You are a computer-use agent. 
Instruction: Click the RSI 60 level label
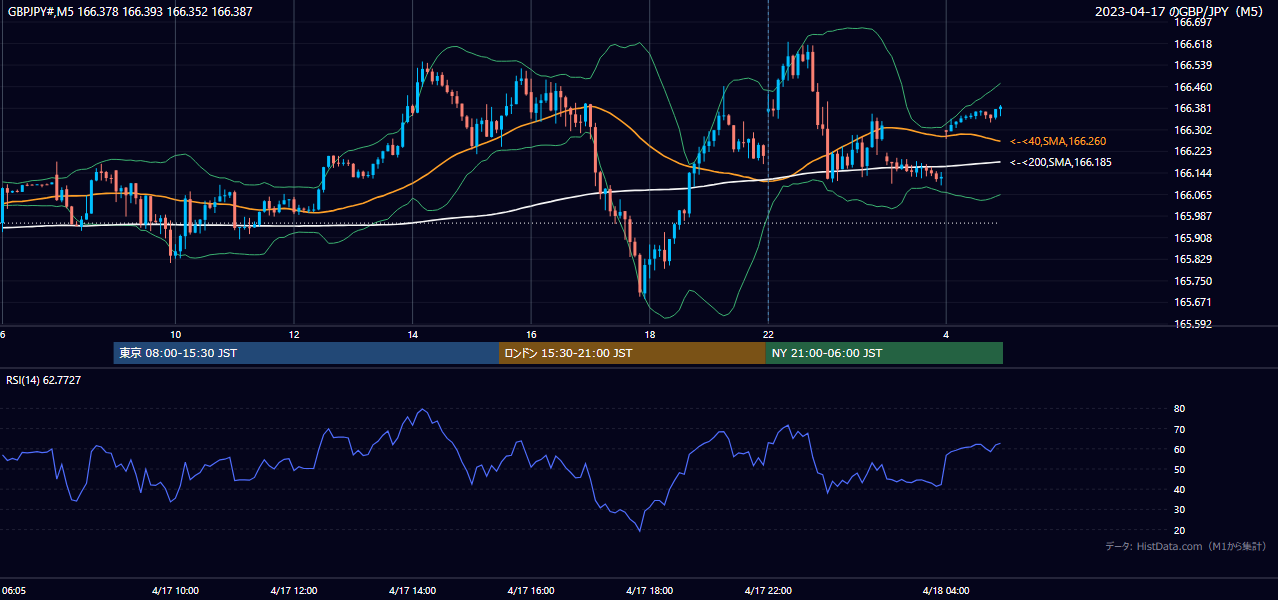pyautogui.click(x=1179, y=449)
